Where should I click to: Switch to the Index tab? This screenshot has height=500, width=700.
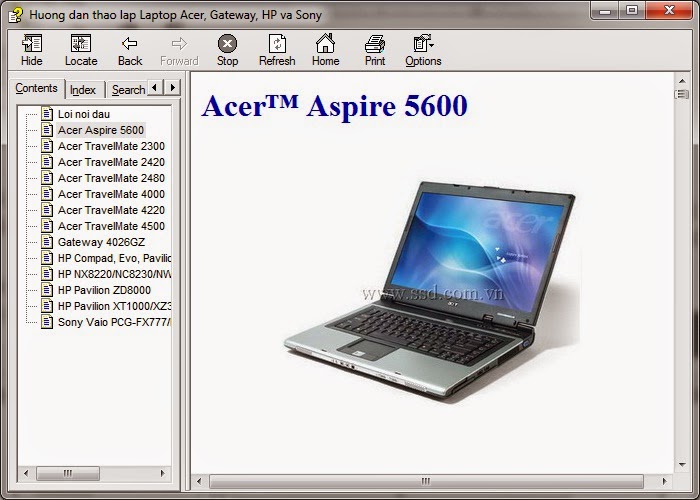pos(83,90)
